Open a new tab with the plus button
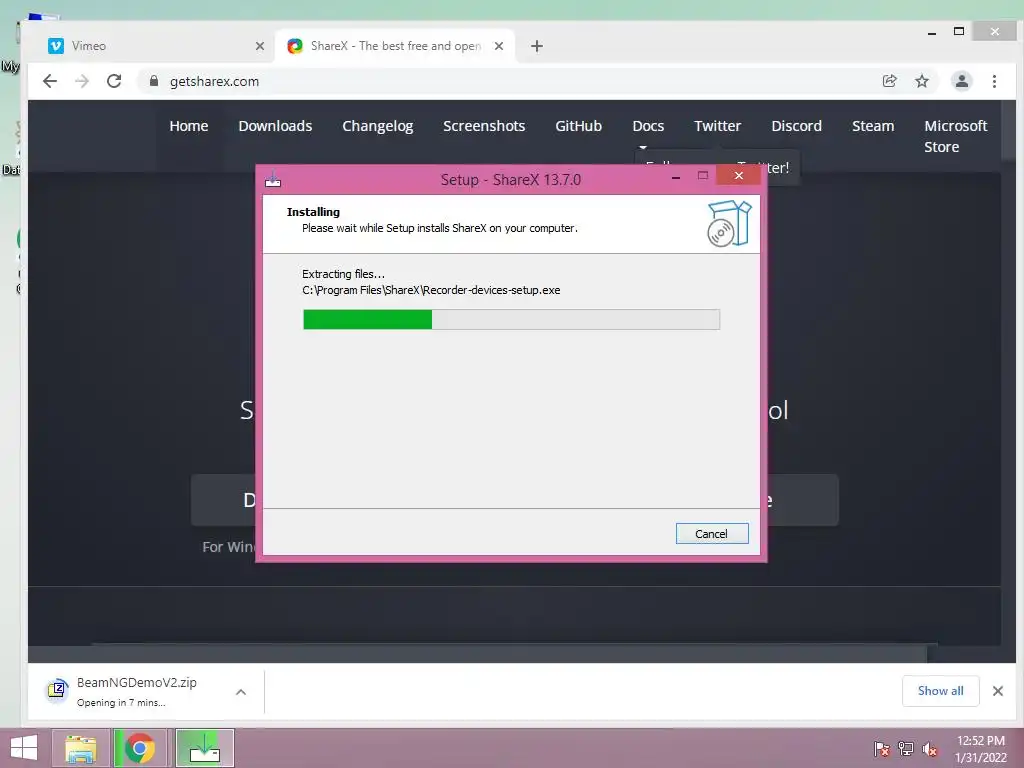The image size is (1024, 768). [537, 46]
